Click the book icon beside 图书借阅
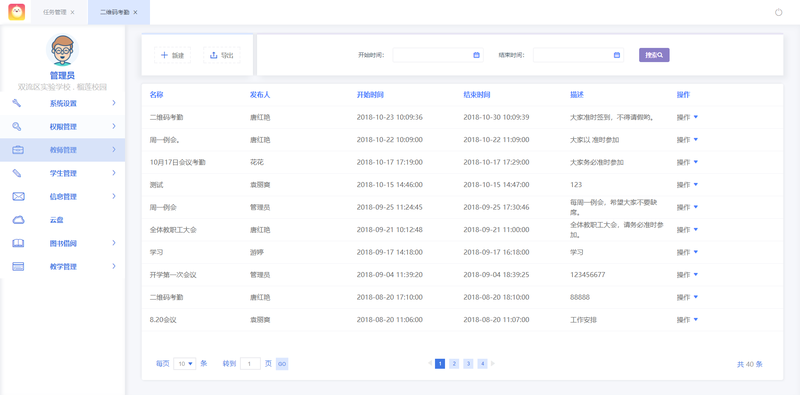This screenshot has height=395, width=800. click(x=18, y=243)
